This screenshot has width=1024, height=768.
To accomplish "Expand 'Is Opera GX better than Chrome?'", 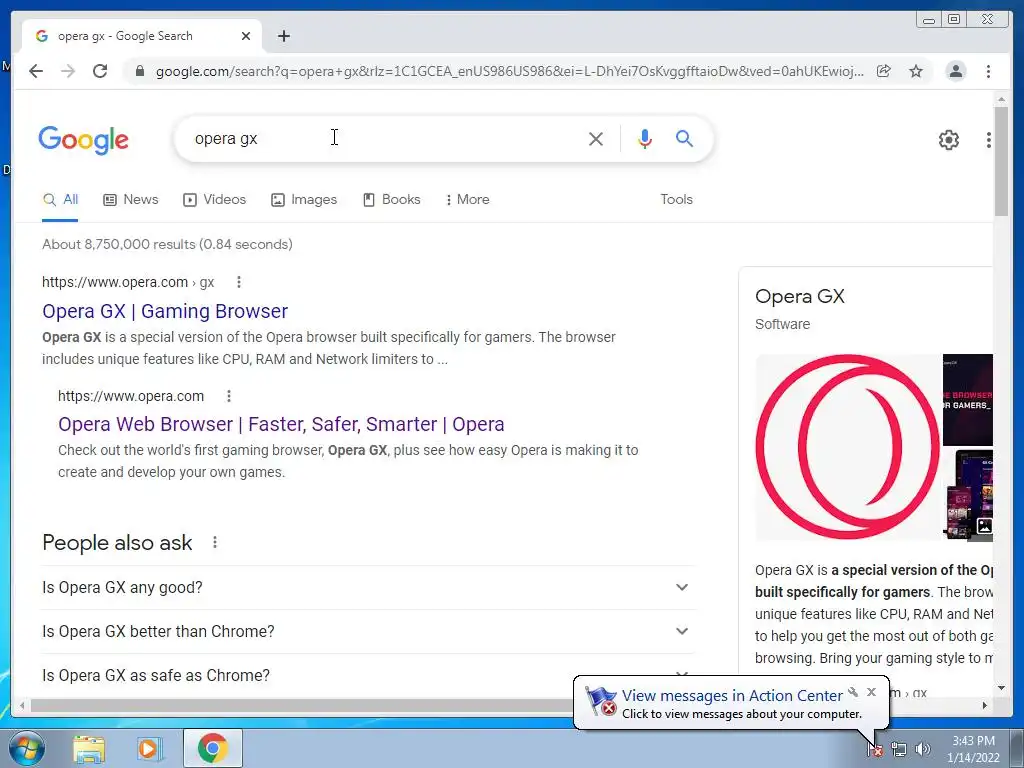I will tap(368, 632).
